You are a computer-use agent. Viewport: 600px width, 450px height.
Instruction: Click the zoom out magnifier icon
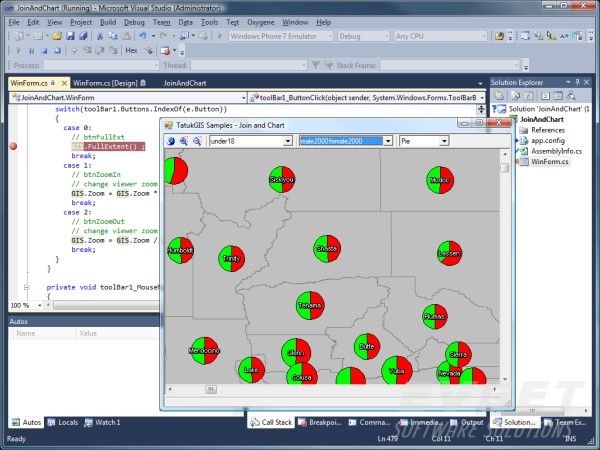point(197,141)
